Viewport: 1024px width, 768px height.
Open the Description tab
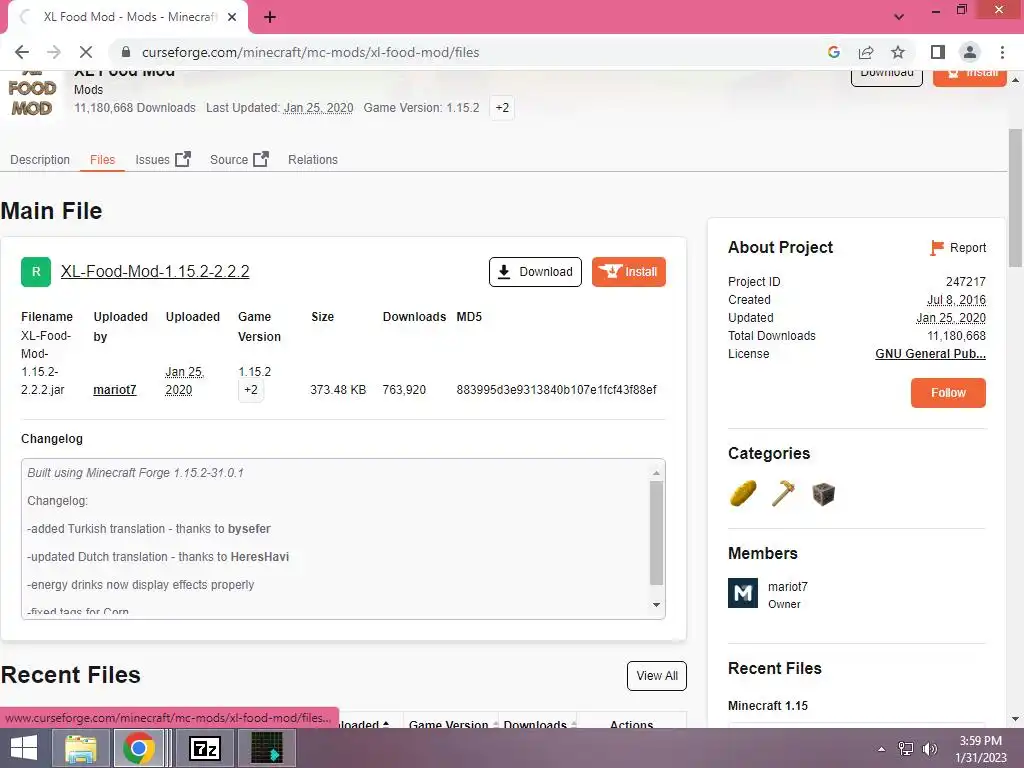[40, 159]
